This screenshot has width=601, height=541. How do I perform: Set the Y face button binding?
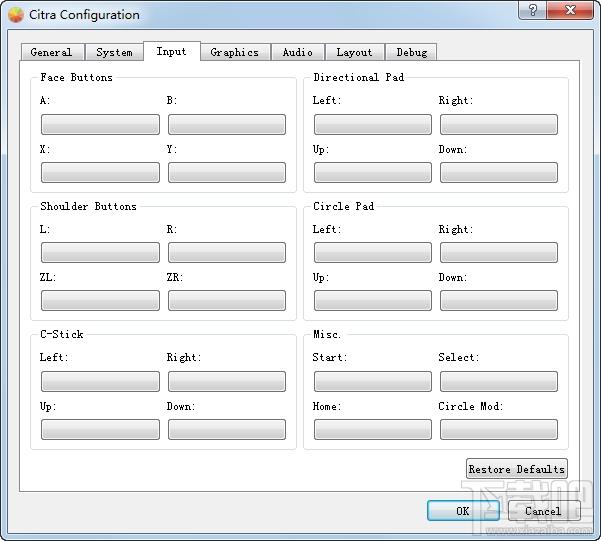coord(227,172)
